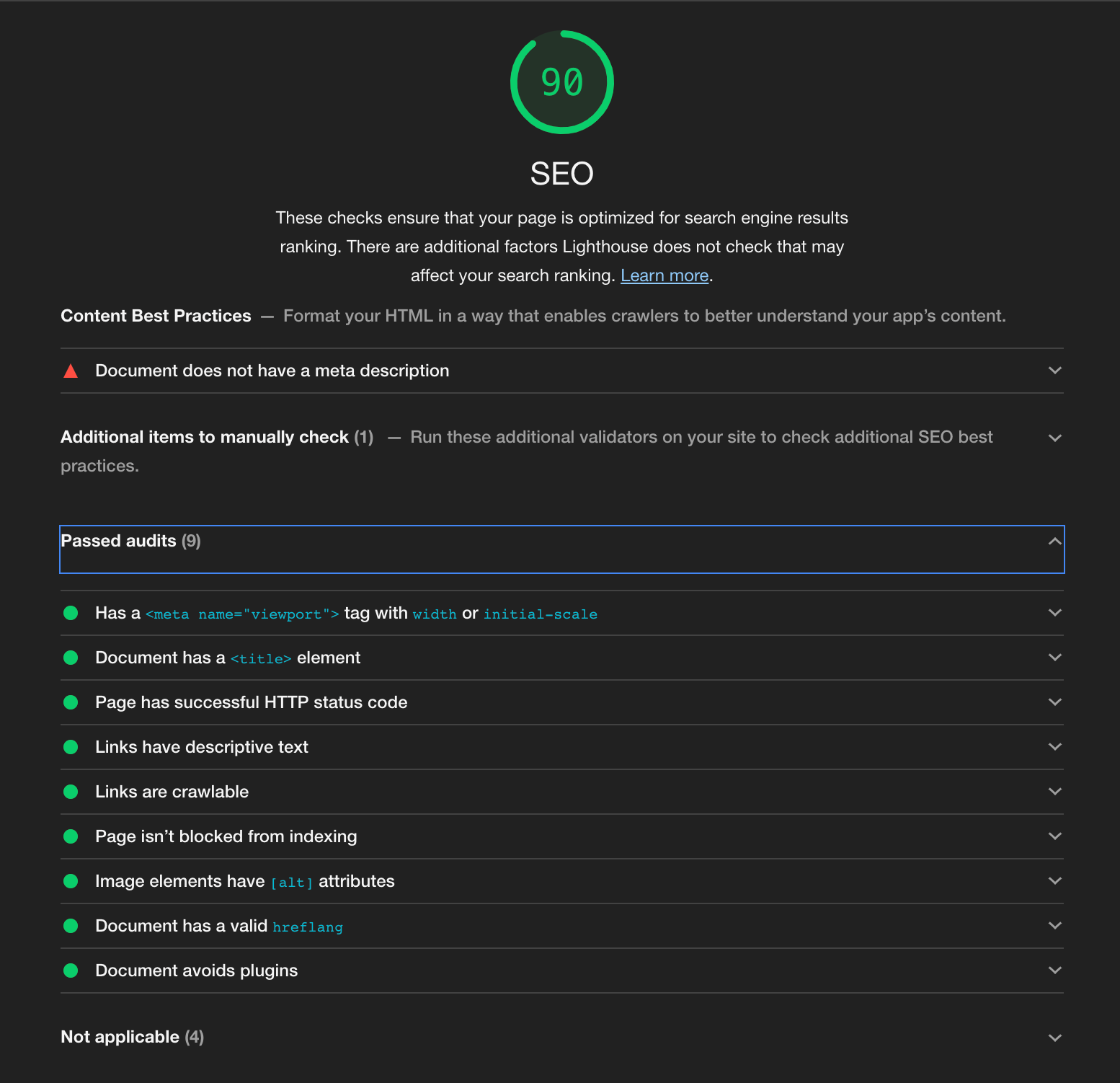Click green pass dot beside title element audit
The width and height of the screenshot is (1120, 1083).
71,658
